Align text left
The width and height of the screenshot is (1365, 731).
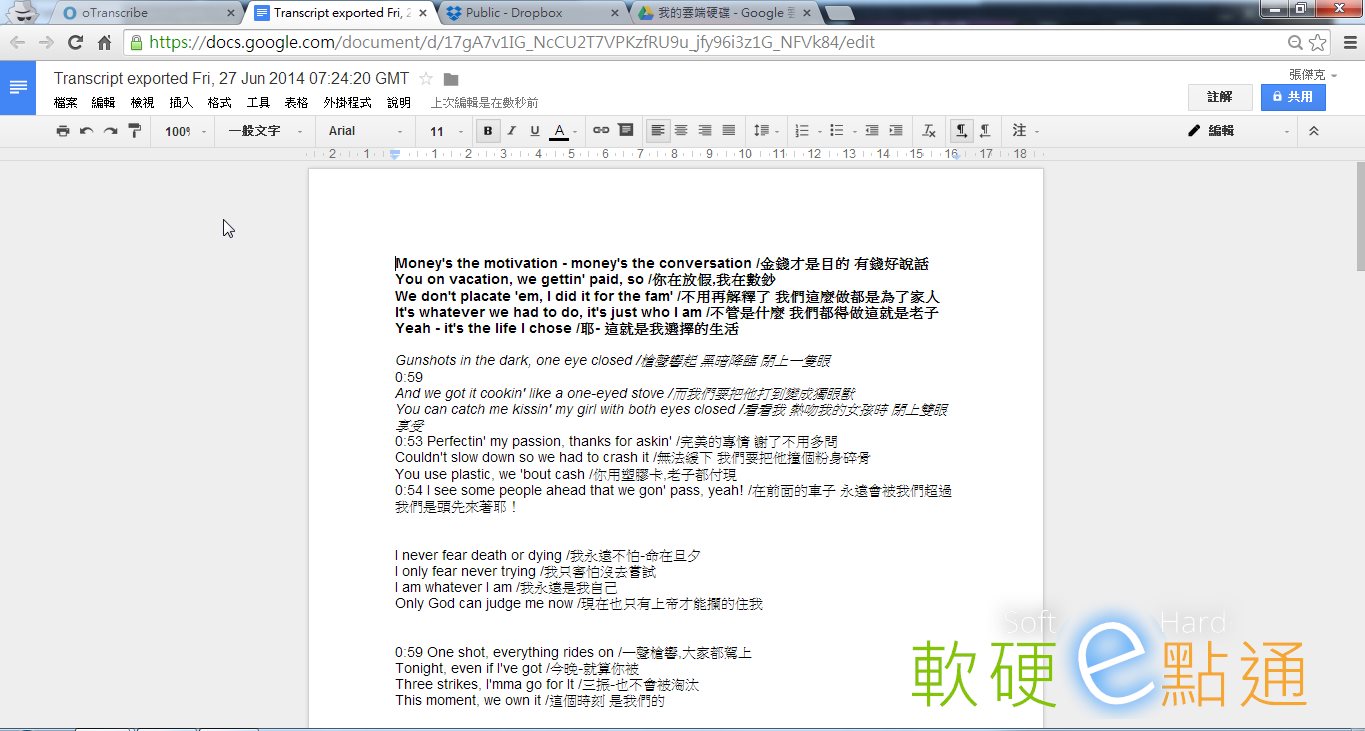657,131
